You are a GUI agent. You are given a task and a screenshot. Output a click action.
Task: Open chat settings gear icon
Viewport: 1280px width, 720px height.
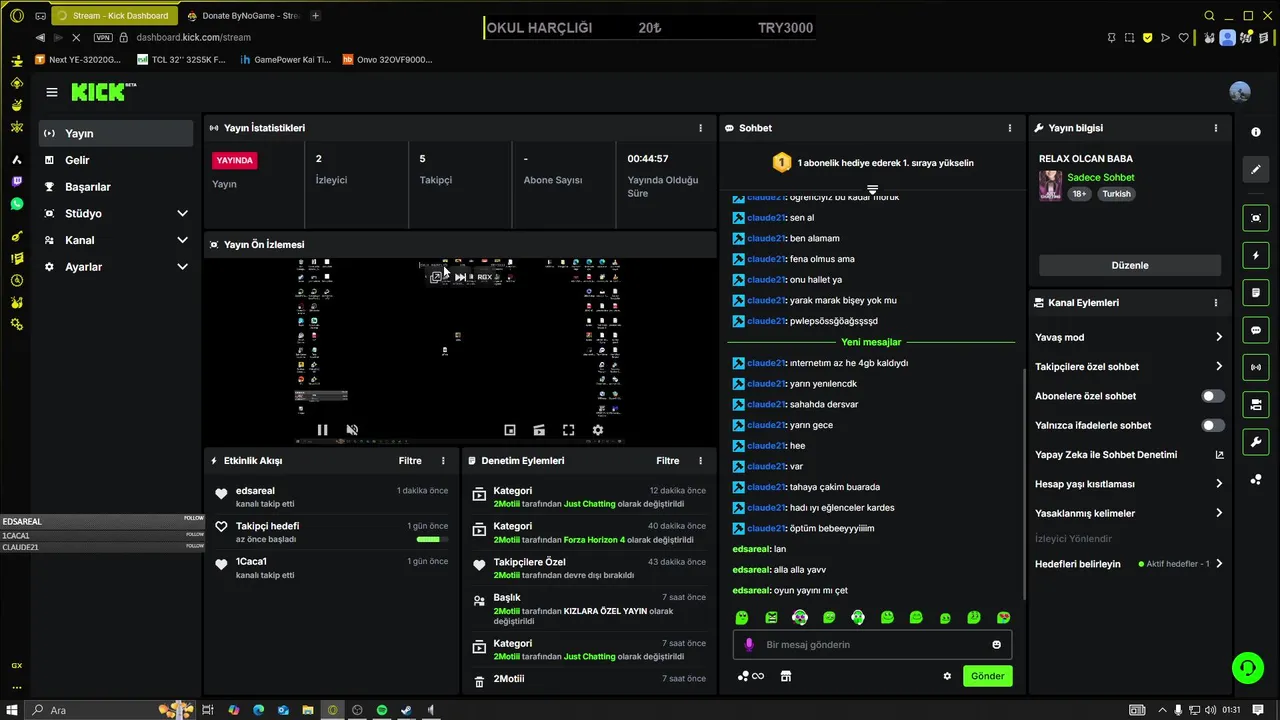click(947, 676)
